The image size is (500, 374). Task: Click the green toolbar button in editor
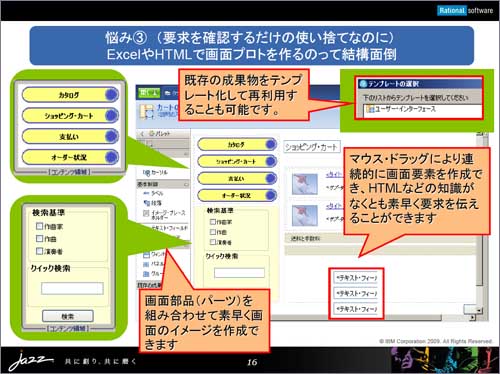tap(148, 92)
